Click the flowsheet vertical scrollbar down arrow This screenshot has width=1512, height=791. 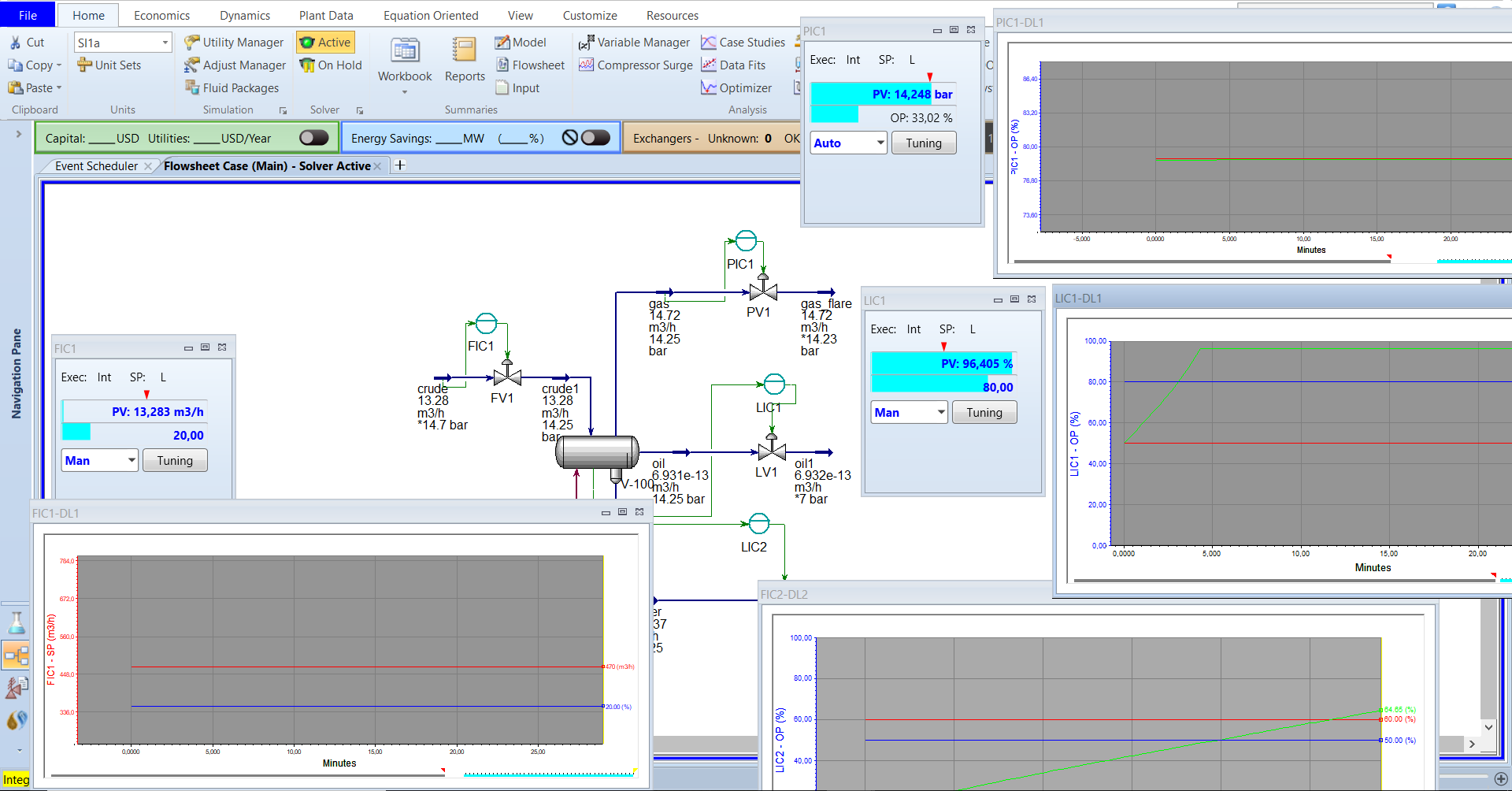click(1488, 727)
